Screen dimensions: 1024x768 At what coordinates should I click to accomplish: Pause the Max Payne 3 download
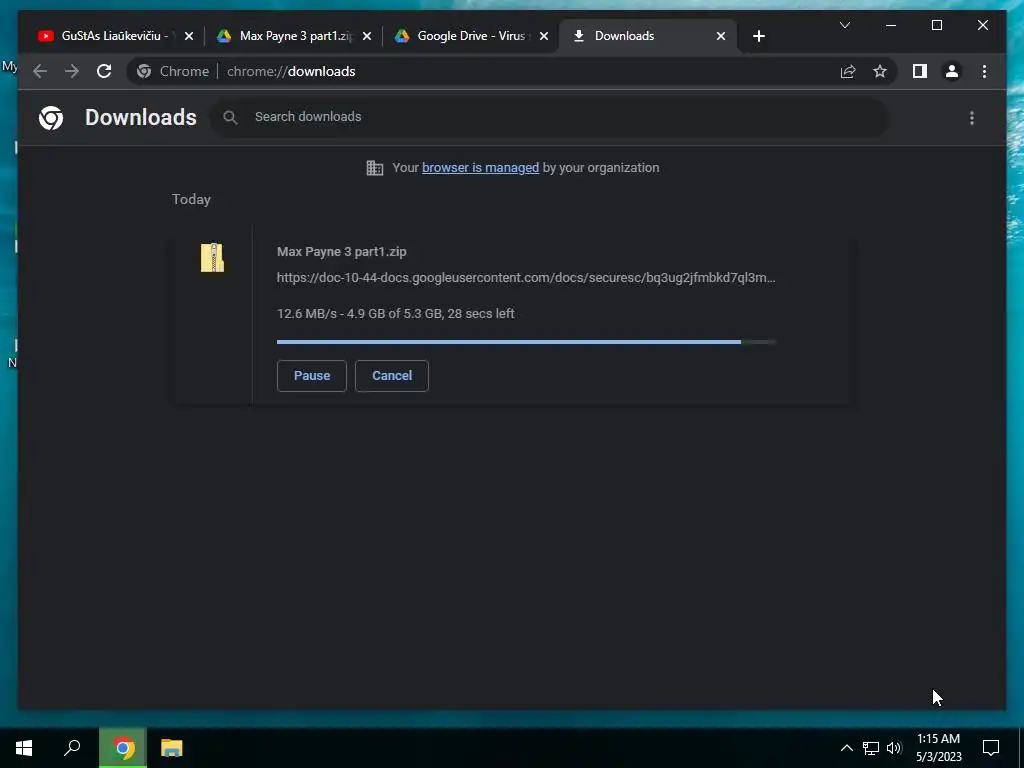[x=312, y=376]
